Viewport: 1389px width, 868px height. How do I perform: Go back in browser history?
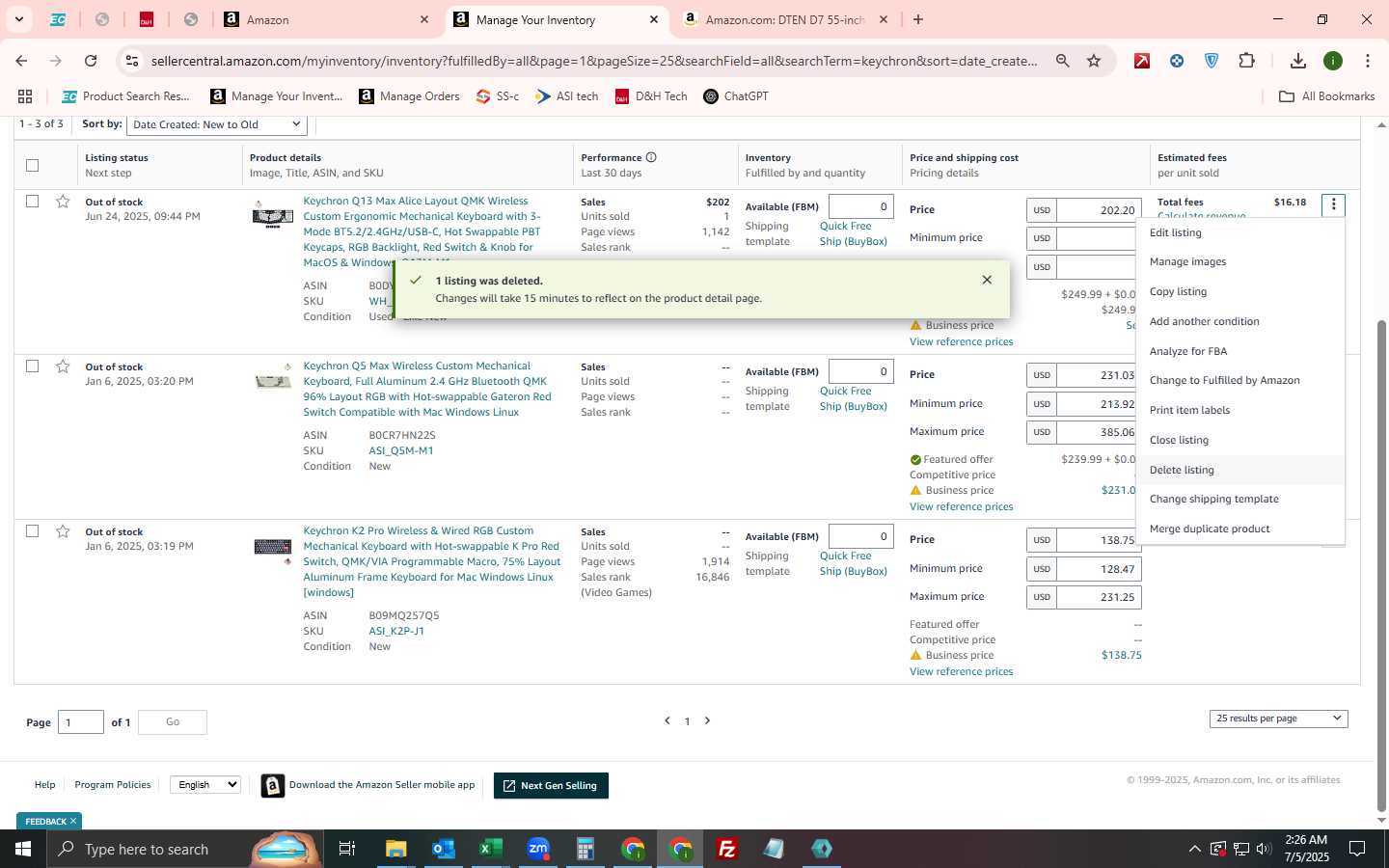point(21,61)
